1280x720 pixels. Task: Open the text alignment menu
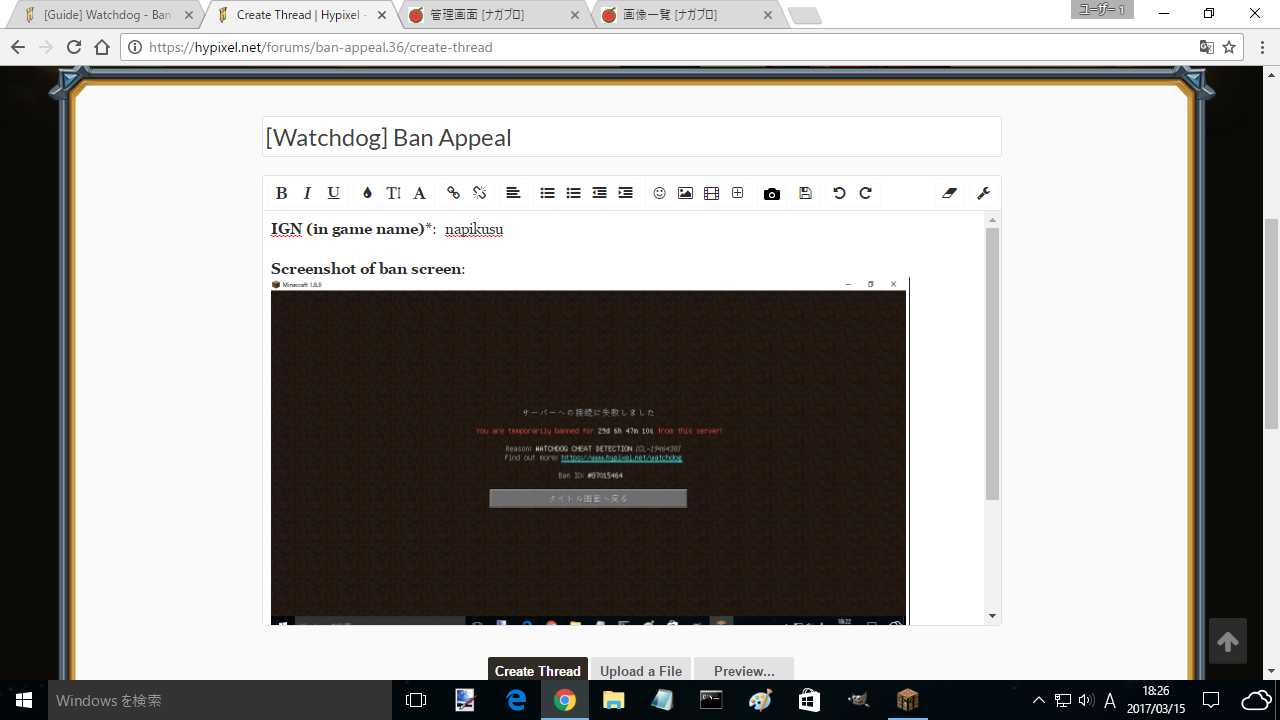[513, 193]
